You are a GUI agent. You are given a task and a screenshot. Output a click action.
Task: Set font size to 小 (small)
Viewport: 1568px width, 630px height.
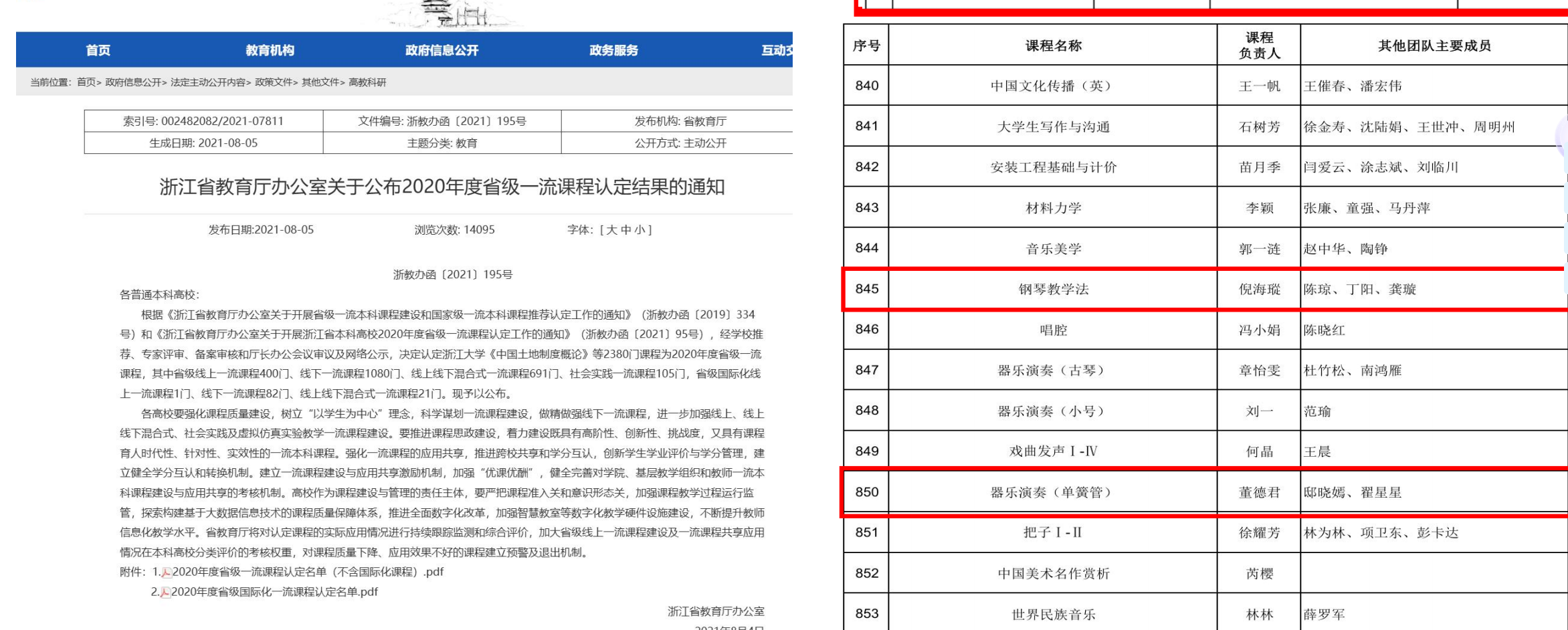click(640, 230)
